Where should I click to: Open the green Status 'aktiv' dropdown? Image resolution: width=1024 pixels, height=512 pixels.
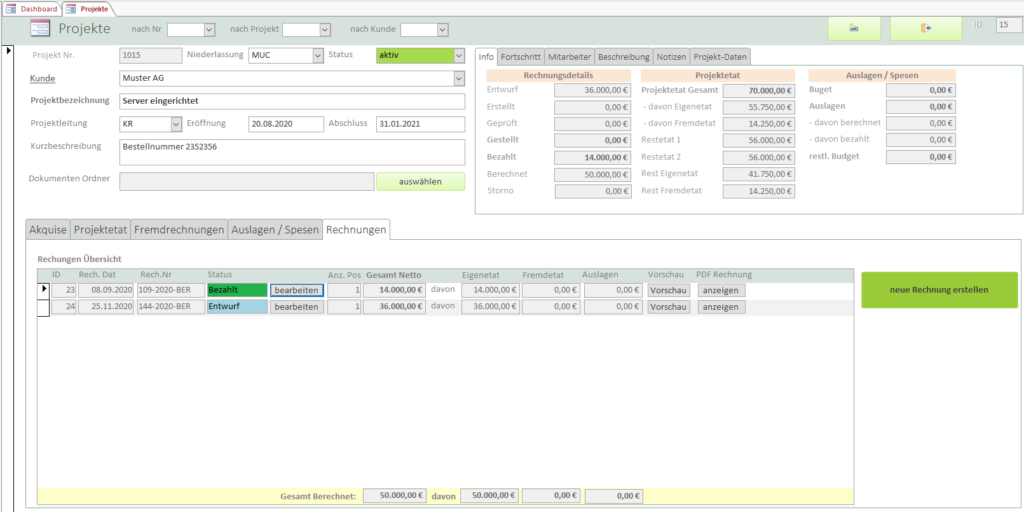click(459, 56)
